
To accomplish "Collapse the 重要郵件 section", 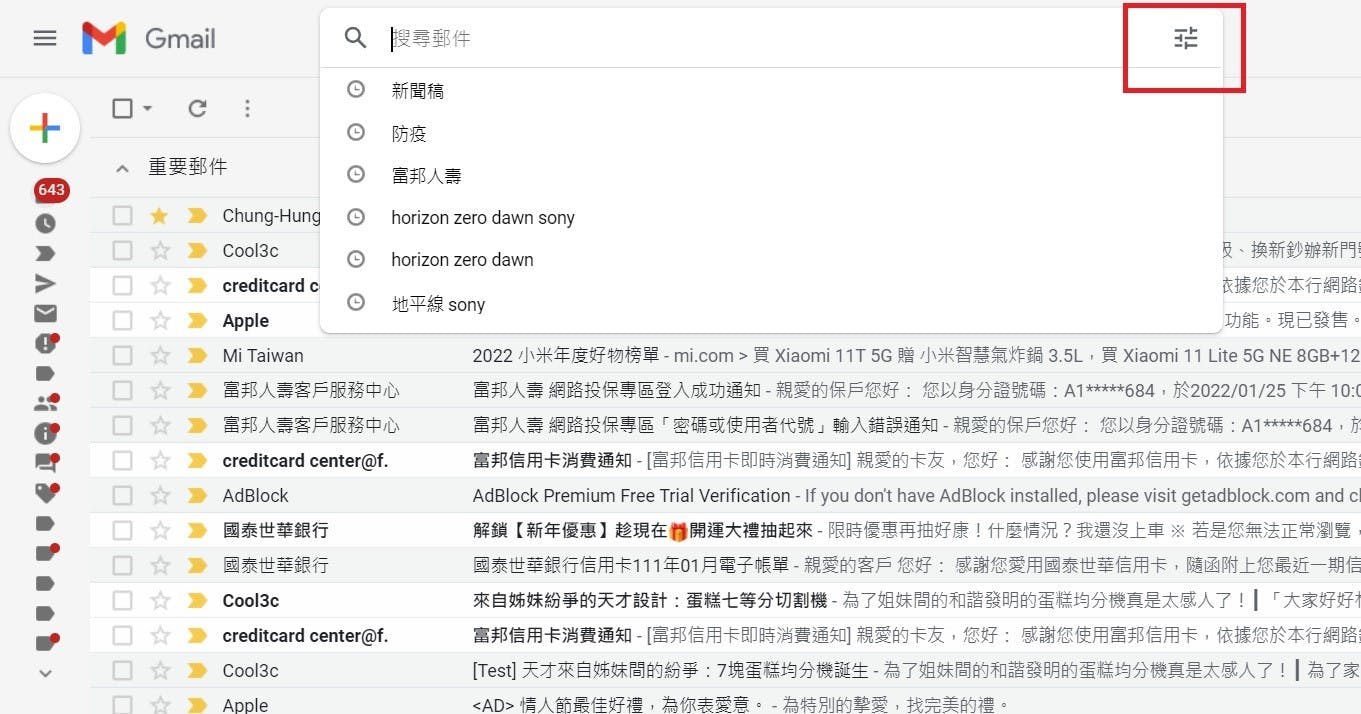I will pos(122,169).
